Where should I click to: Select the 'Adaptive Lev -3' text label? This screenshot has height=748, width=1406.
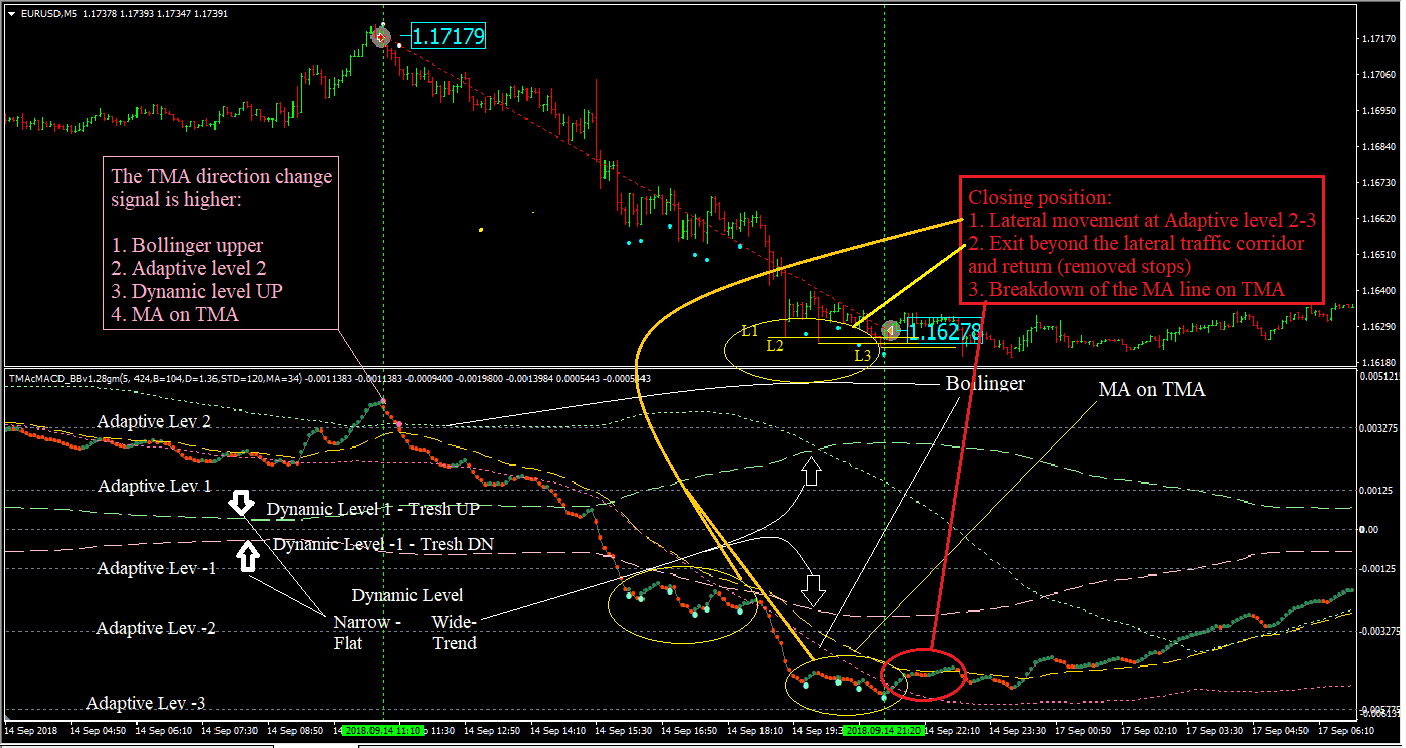tap(146, 703)
